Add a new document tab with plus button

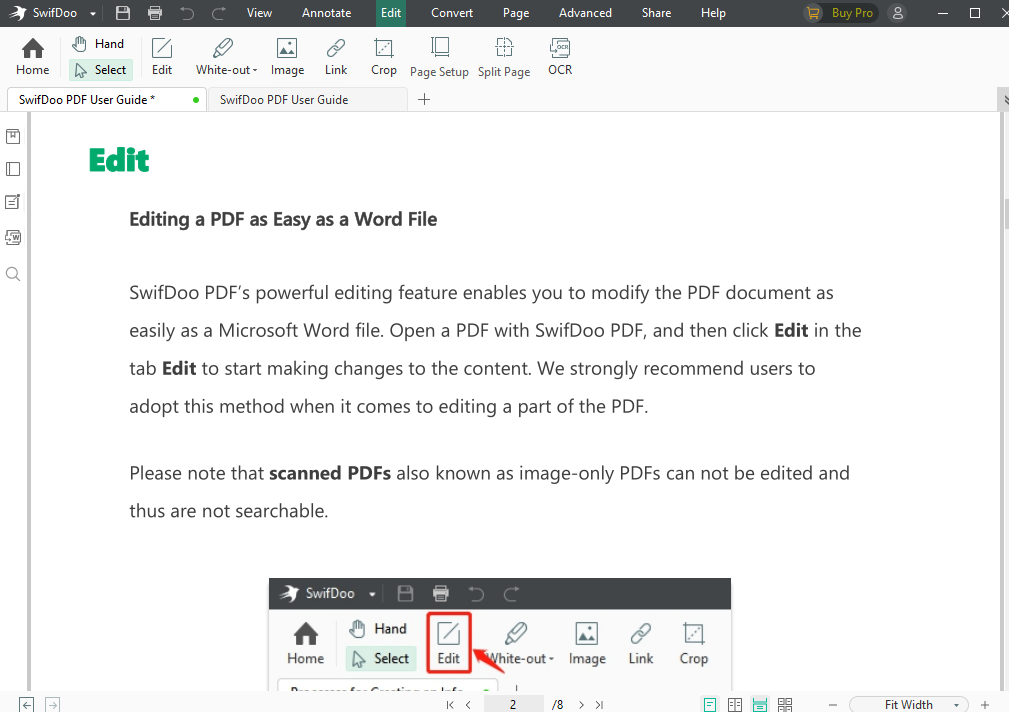tap(423, 99)
